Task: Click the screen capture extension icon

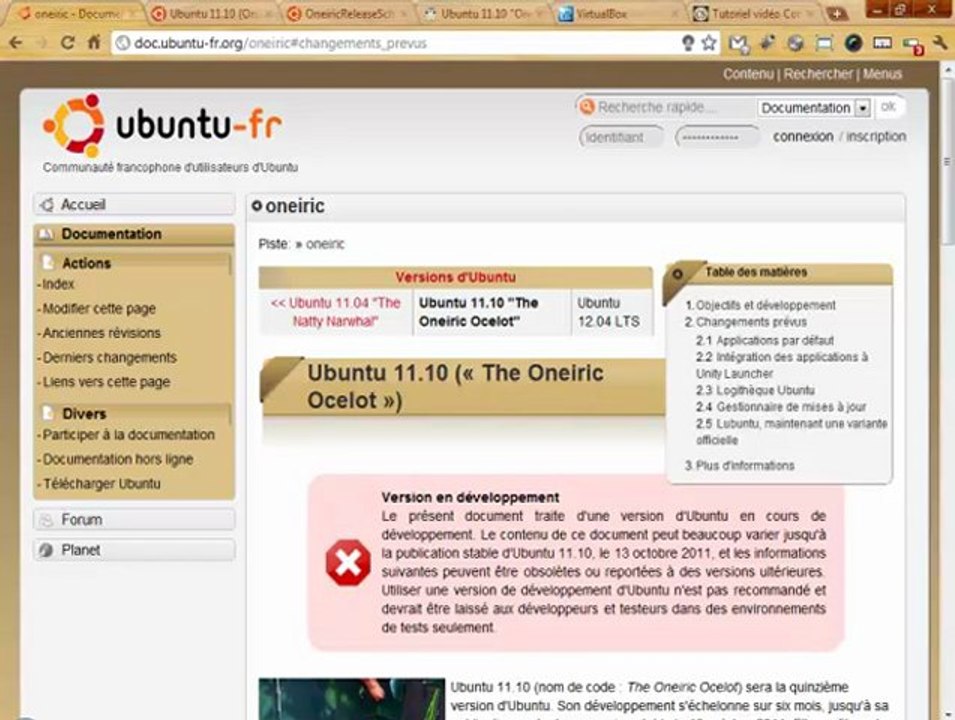Action: click(x=824, y=43)
